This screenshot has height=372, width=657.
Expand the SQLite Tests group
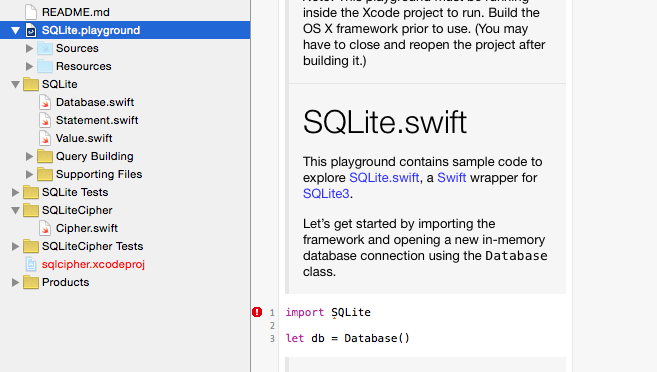[16, 192]
